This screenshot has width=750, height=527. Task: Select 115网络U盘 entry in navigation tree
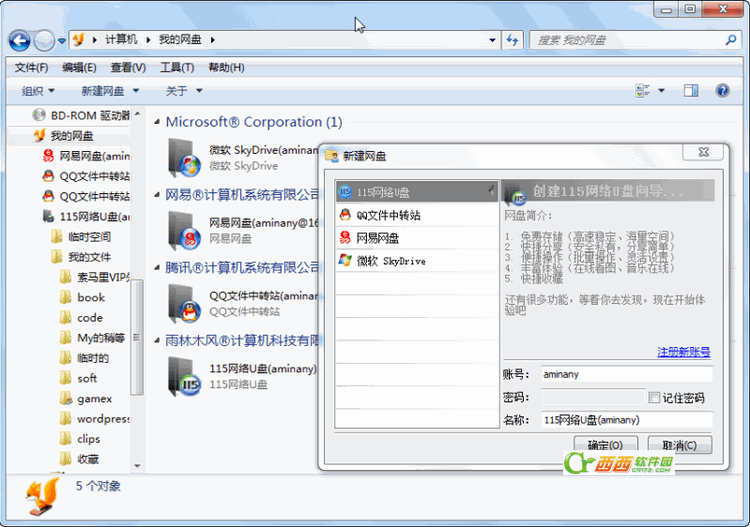[87, 217]
